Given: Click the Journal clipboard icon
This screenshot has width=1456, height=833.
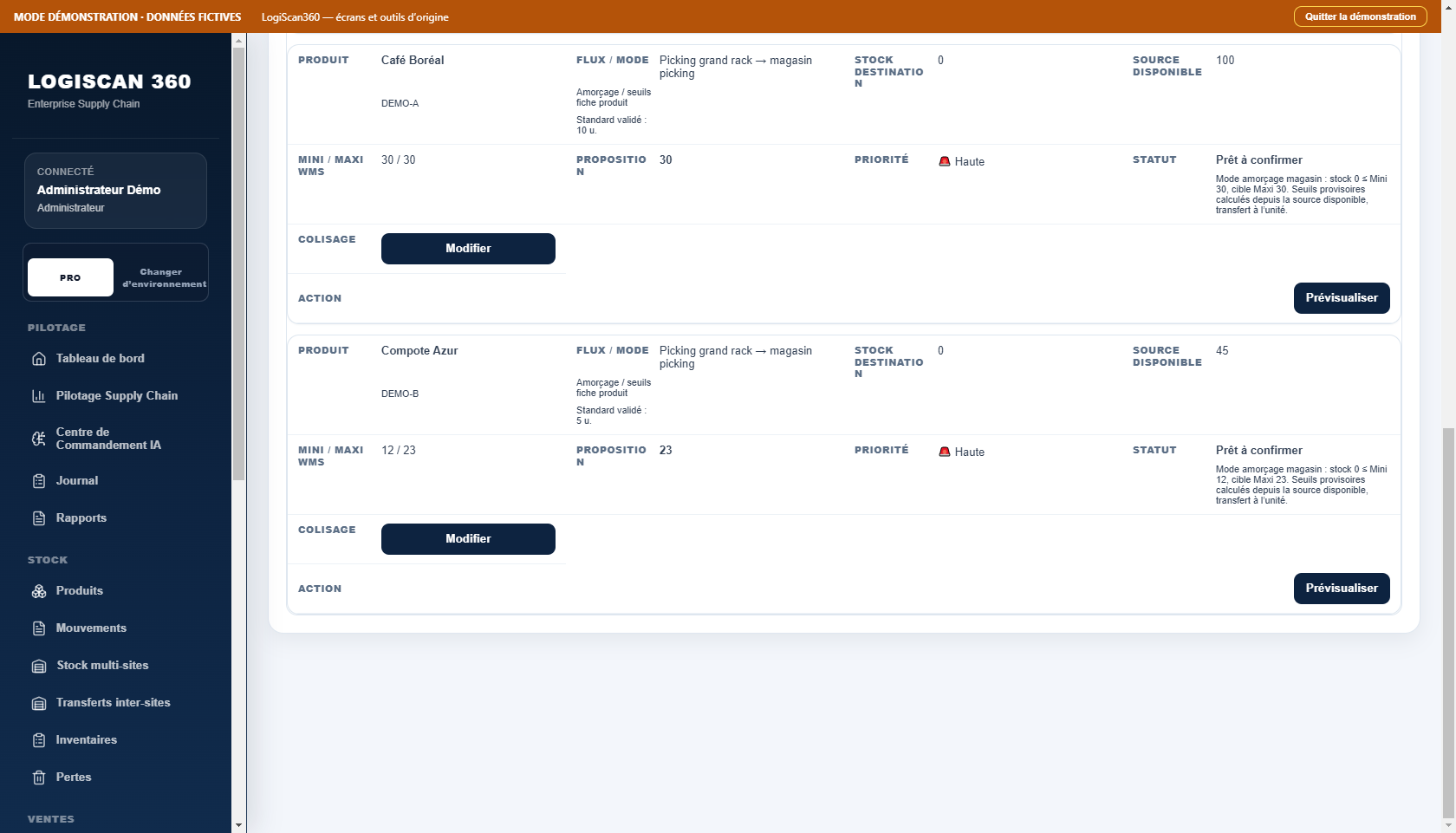Looking at the screenshot, I should pos(39,481).
